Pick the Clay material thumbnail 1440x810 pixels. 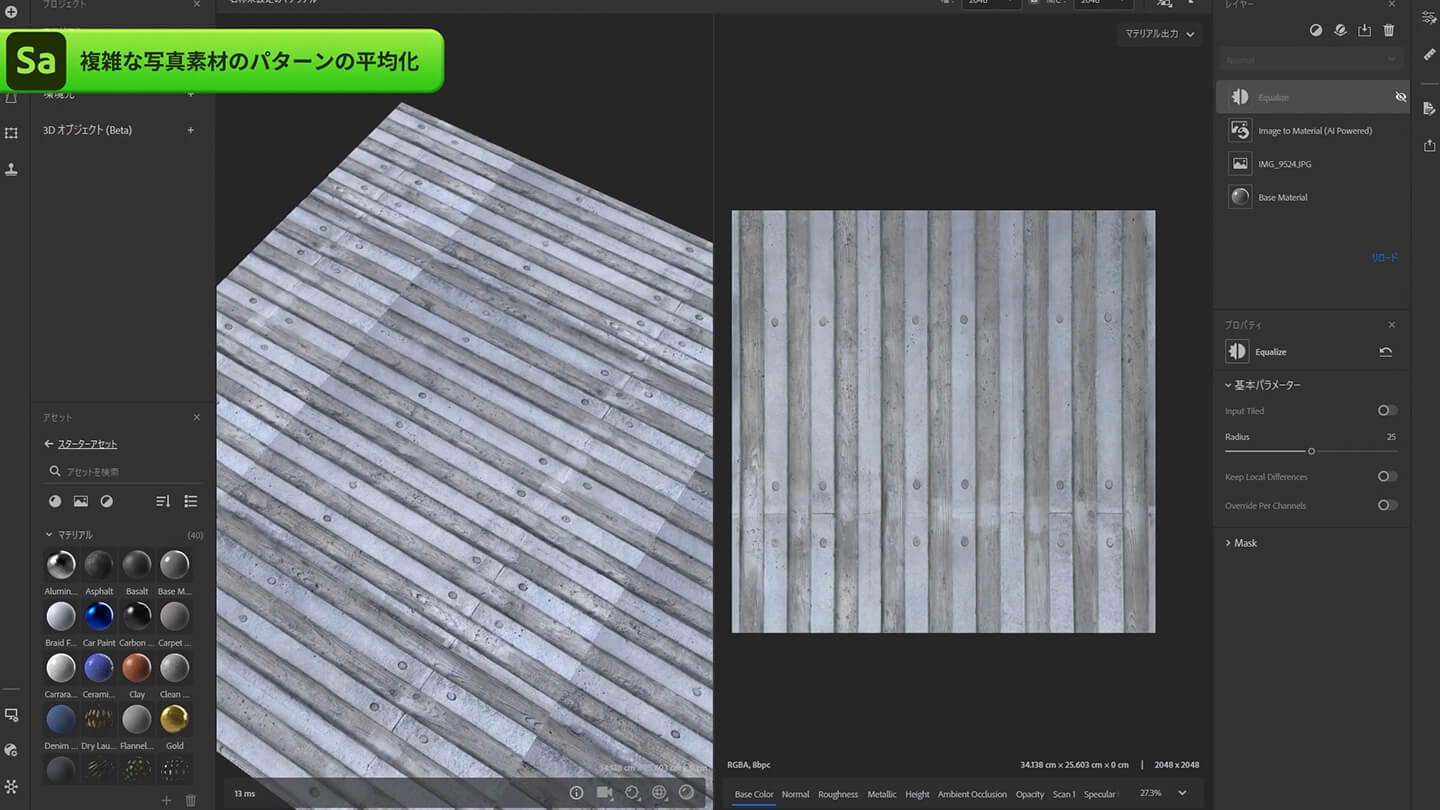[x=136, y=667]
